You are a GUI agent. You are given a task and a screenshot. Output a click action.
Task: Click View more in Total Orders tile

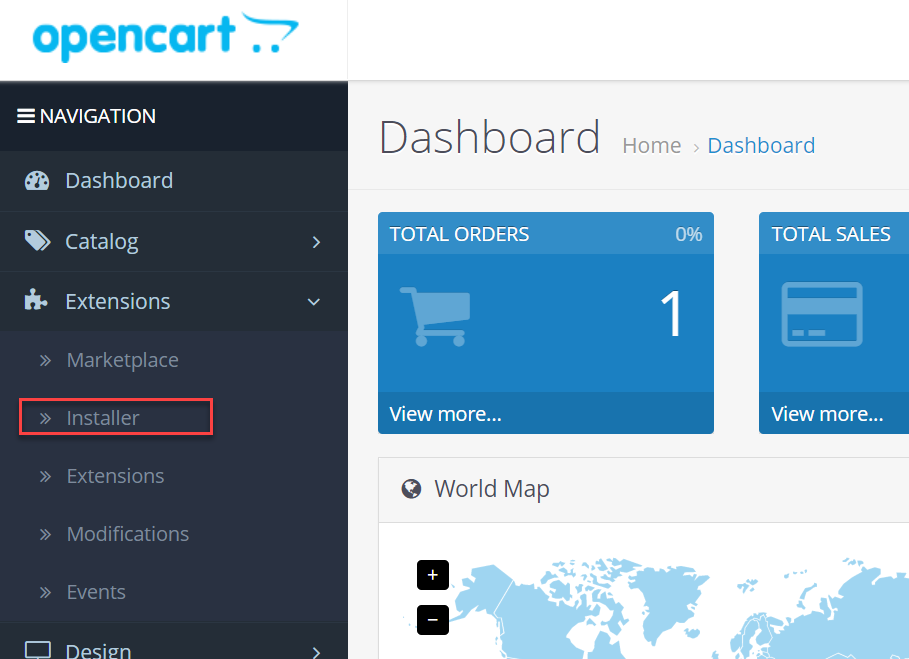(x=445, y=414)
